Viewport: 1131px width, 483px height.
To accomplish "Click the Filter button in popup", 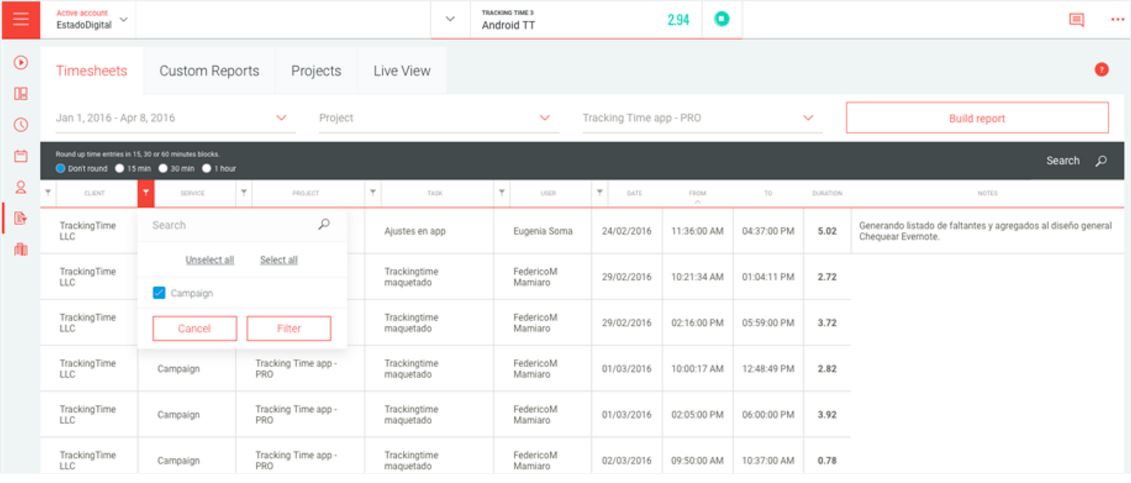I will 289,328.
